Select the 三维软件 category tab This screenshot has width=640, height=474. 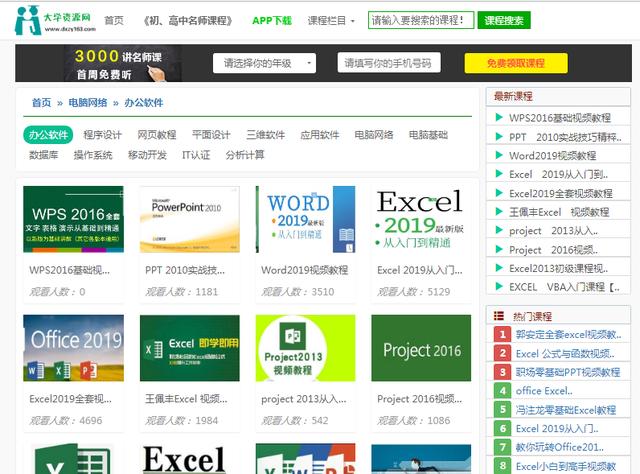tap(265, 135)
